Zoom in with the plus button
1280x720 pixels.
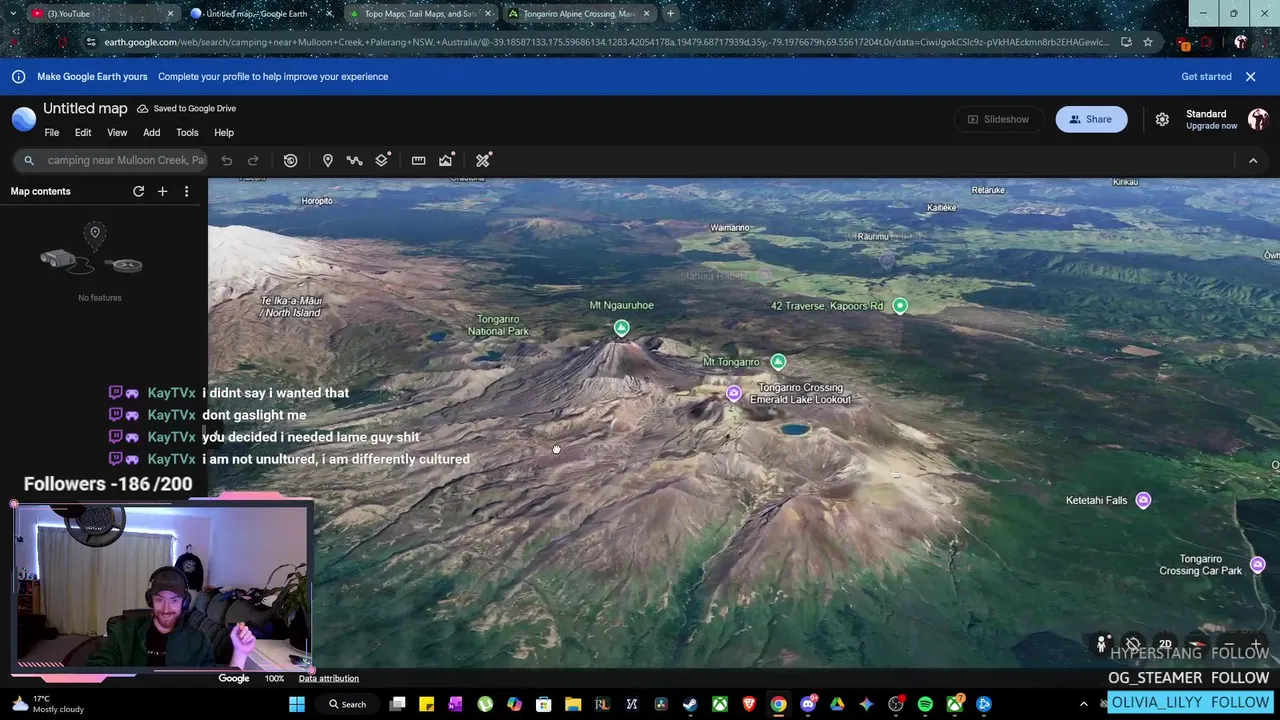(1256, 645)
